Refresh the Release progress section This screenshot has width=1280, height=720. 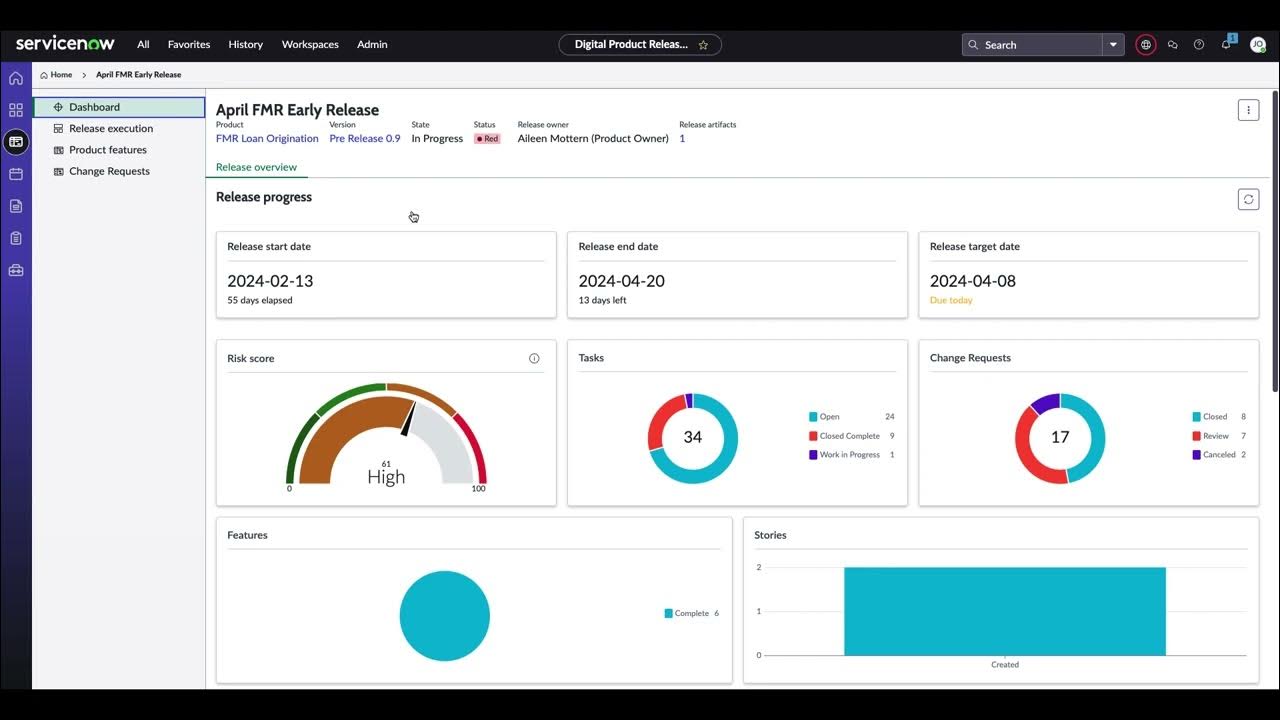pos(1248,199)
